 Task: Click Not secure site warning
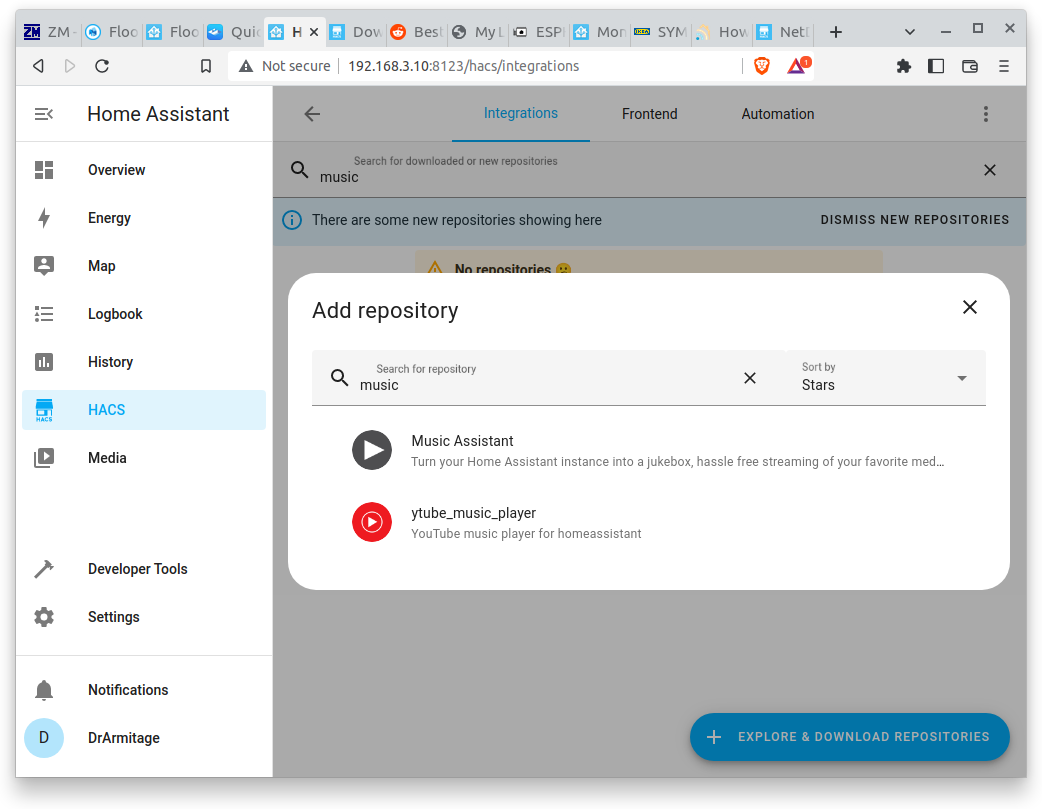coord(284,66)
